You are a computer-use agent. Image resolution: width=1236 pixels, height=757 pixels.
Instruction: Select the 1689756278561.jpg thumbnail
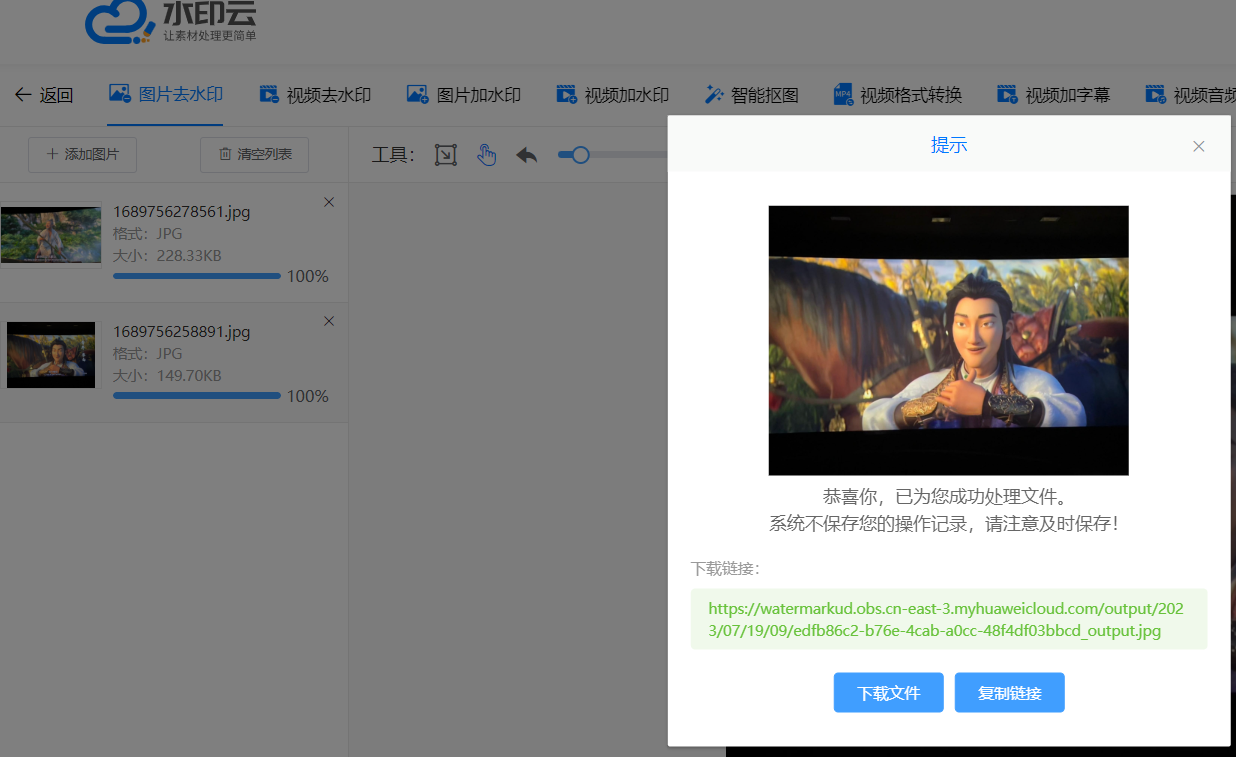[51, 234]
